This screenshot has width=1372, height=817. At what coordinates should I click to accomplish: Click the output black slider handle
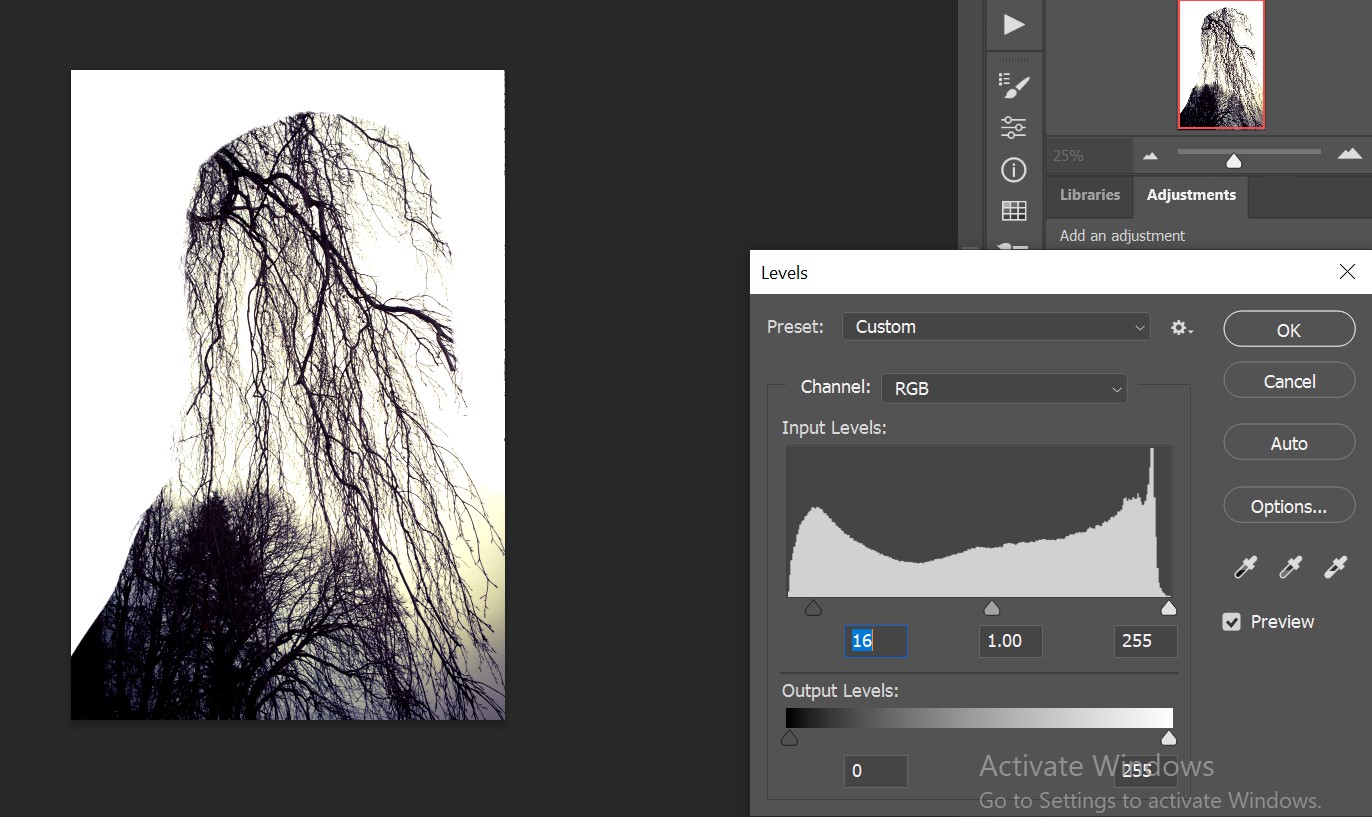point(789,738)
